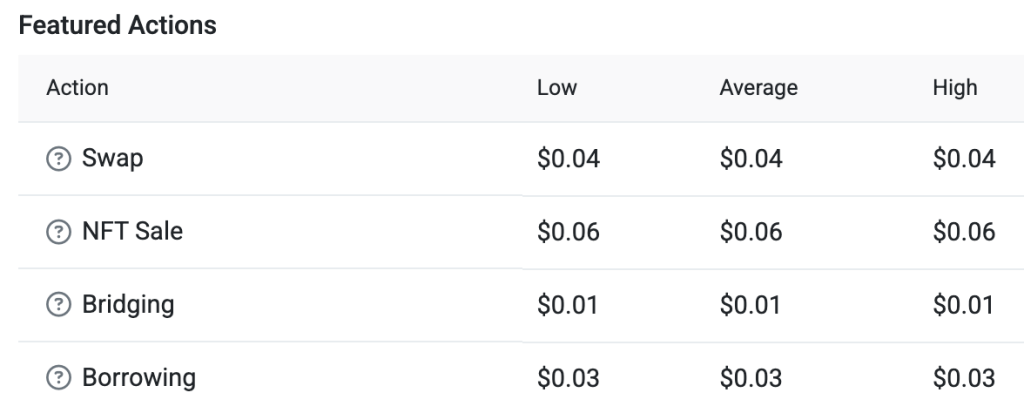Select the Low column header

(x=557, y=88)
